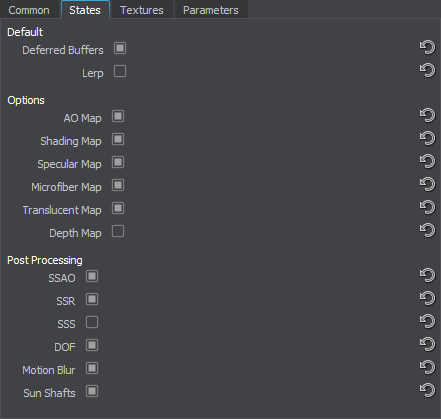Screen dimensions: 441x419
Task: Reset the Specular Map option
Action: [427, 161]
